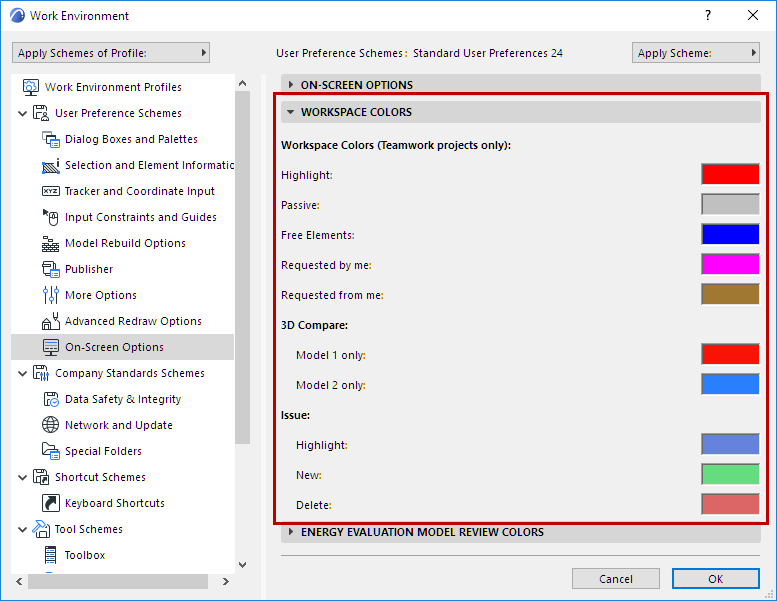Screen dimensions: 777x601
Task: Click the Keyboard Shortcuts arrow icon
Action: [51, 503]
